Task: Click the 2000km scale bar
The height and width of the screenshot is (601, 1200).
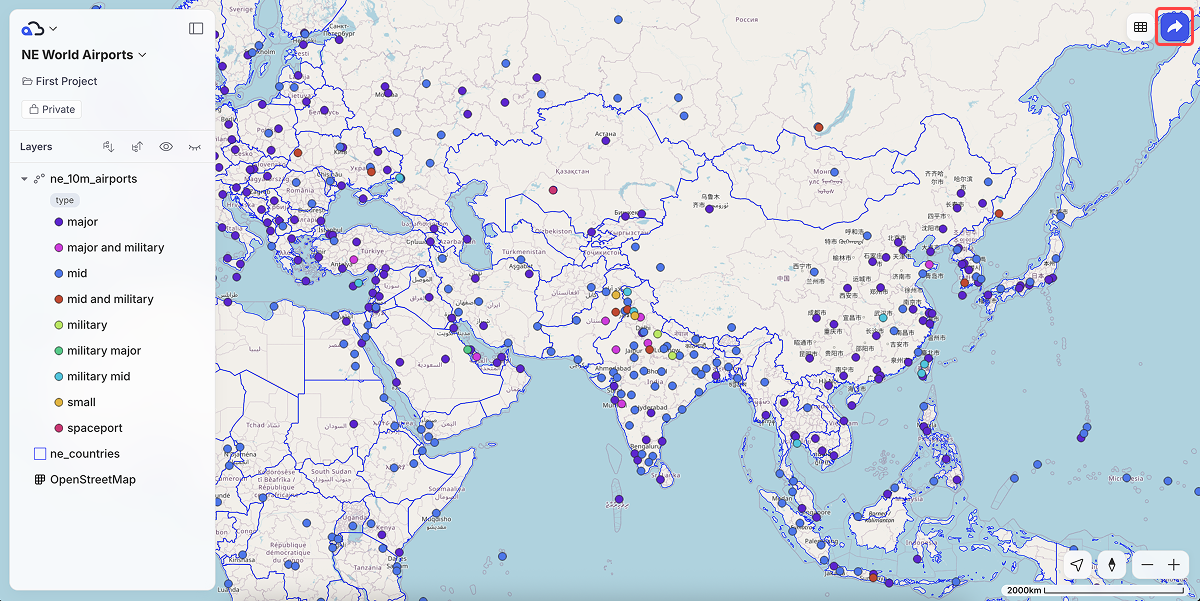Action: point(1097,591)
